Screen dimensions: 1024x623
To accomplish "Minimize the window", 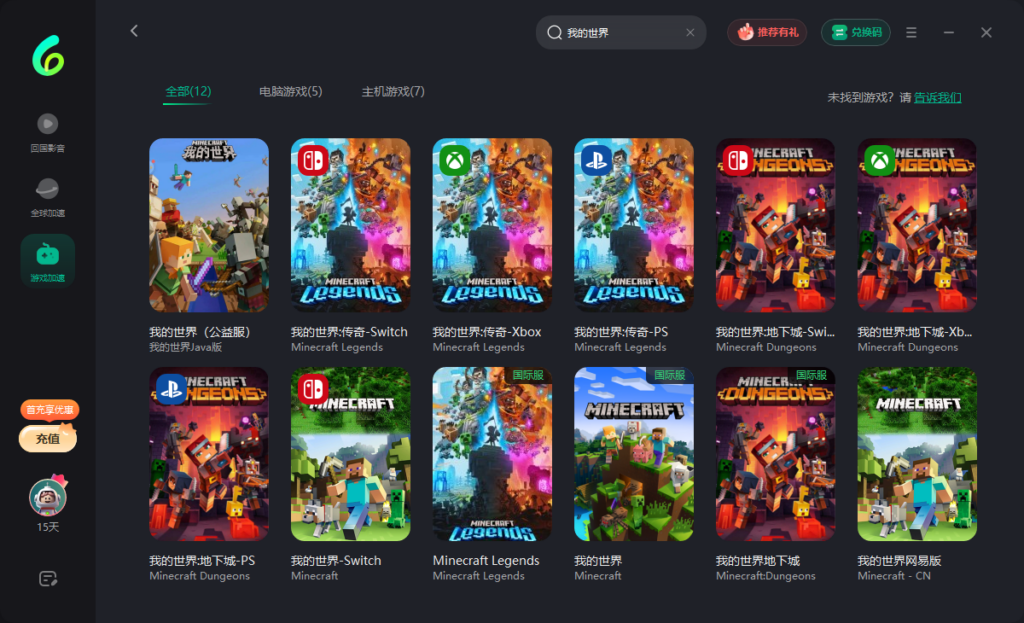I will pos(949,32).
